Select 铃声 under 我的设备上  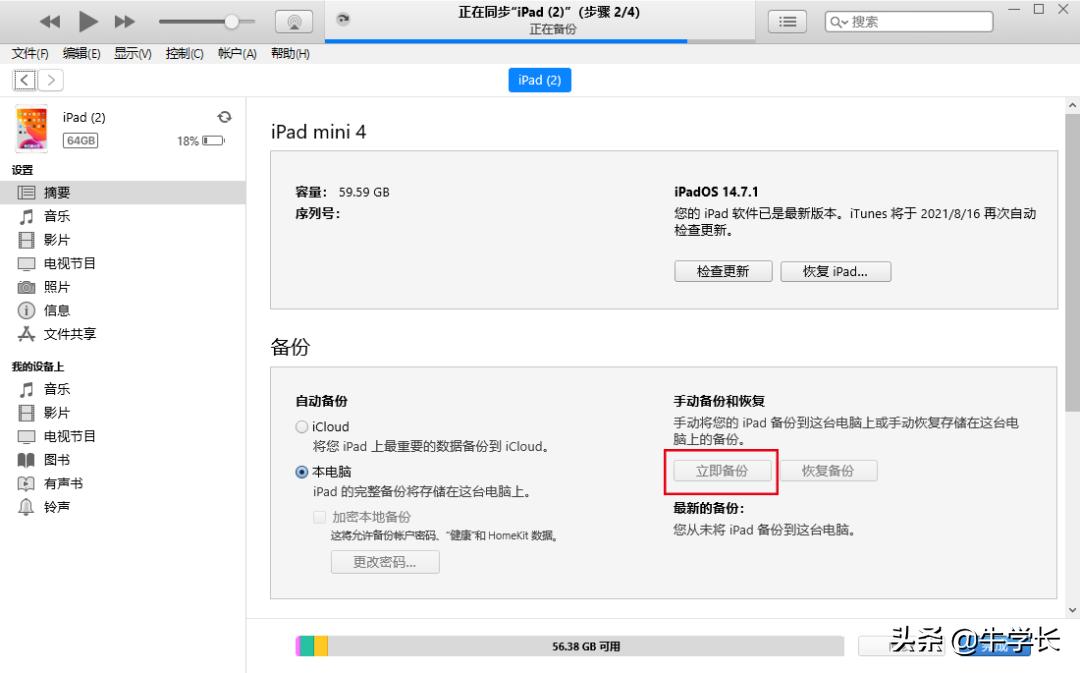tap(55, 506)
